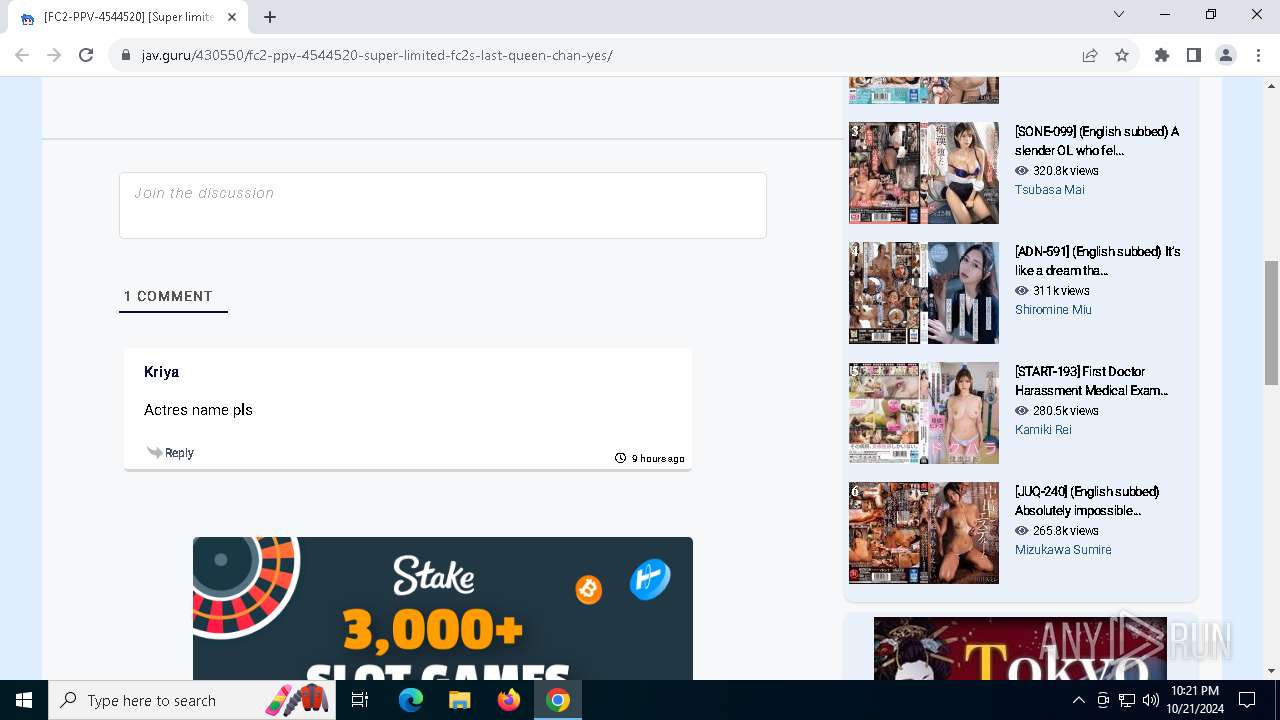1280x720 pixels.
Task: Launch Microsoft Edge from taskbar
Action: pos(411,700)
